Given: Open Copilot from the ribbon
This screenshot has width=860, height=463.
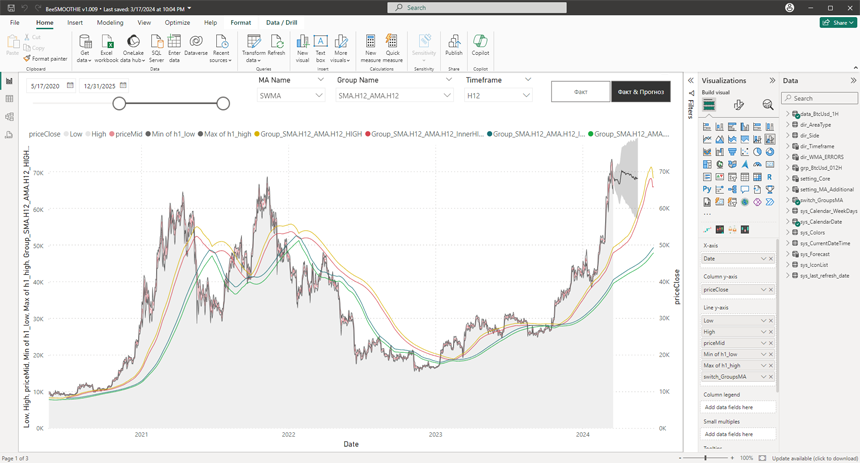Looking at the screenshot, I should coord(480,45).
